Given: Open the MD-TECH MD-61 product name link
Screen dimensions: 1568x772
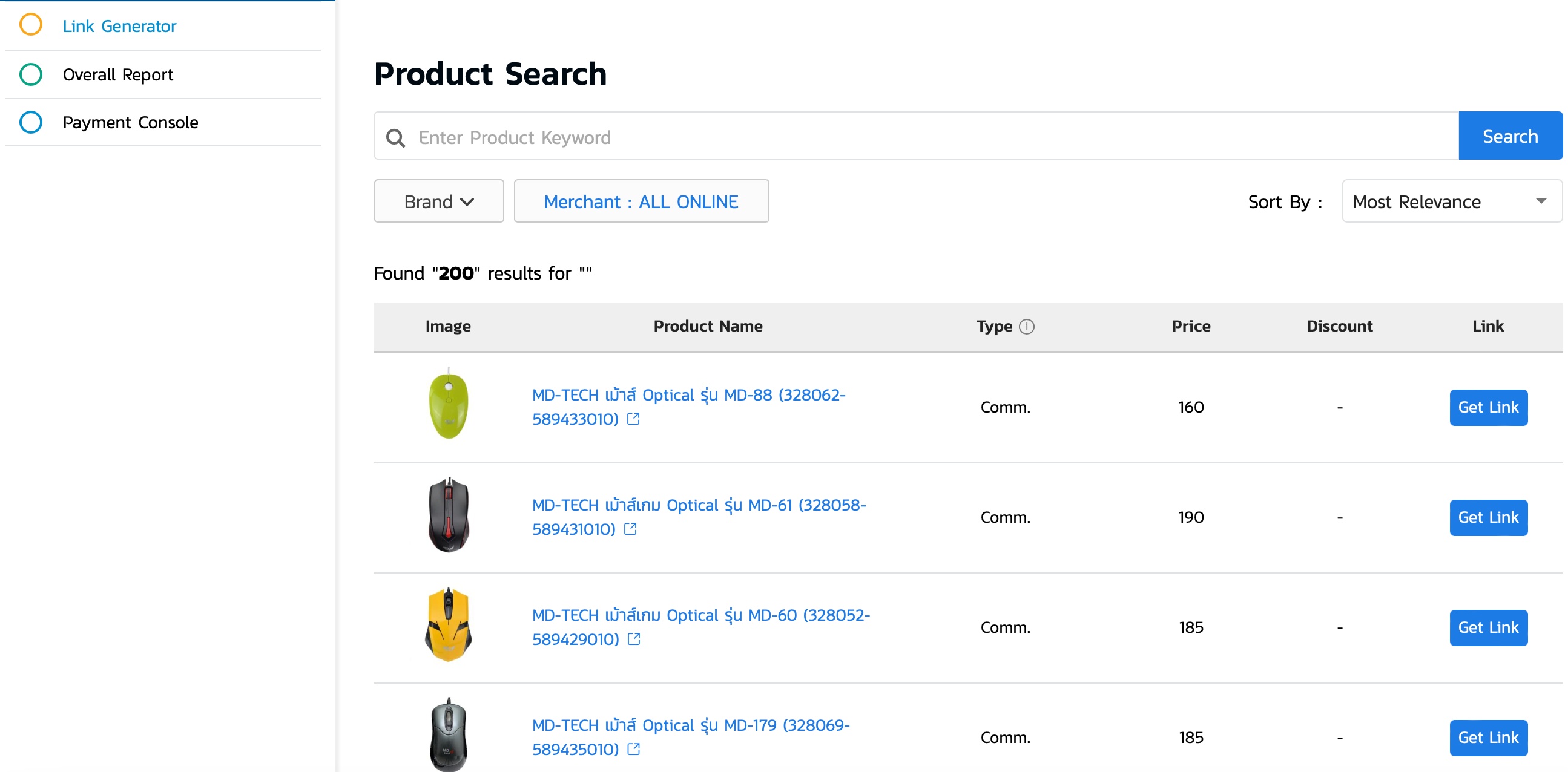Looking at the screenshot, I should (698, 505).
